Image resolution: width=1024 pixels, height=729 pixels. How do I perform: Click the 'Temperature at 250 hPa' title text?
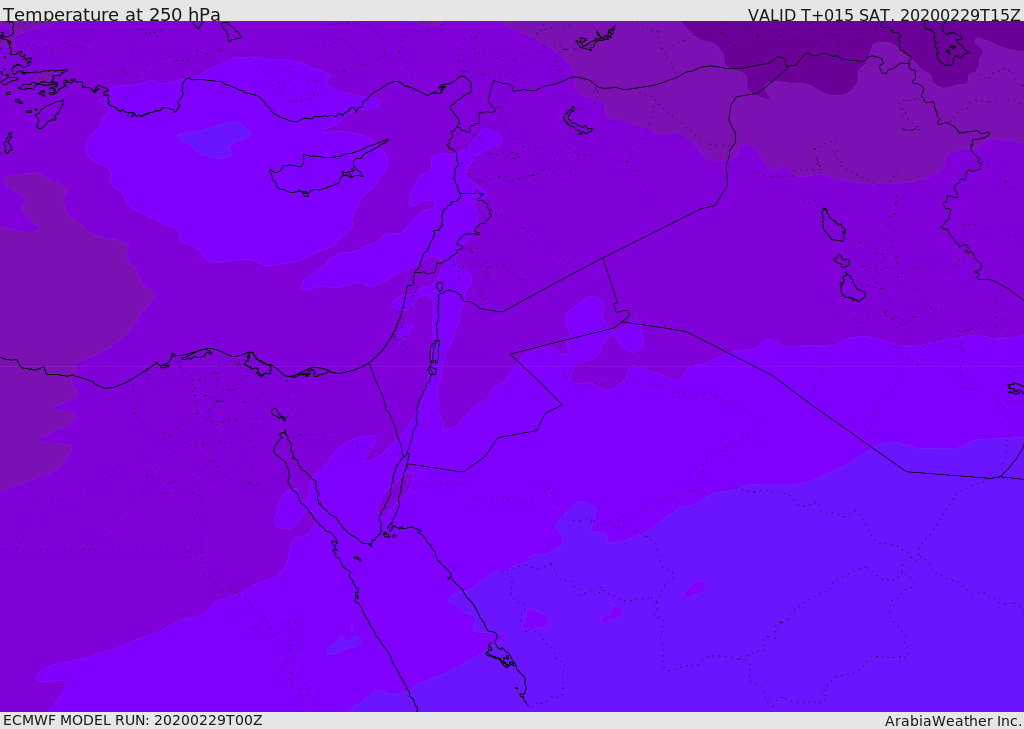112,14
